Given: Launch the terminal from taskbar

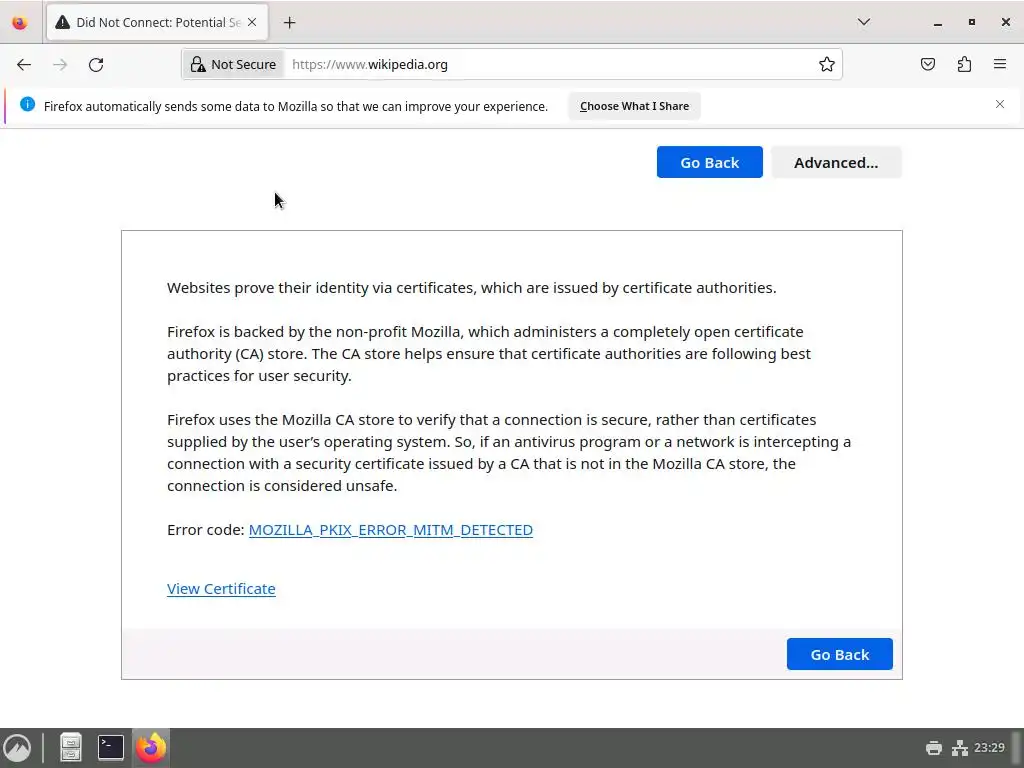Looking at the screenshot, I should point(111,748).
